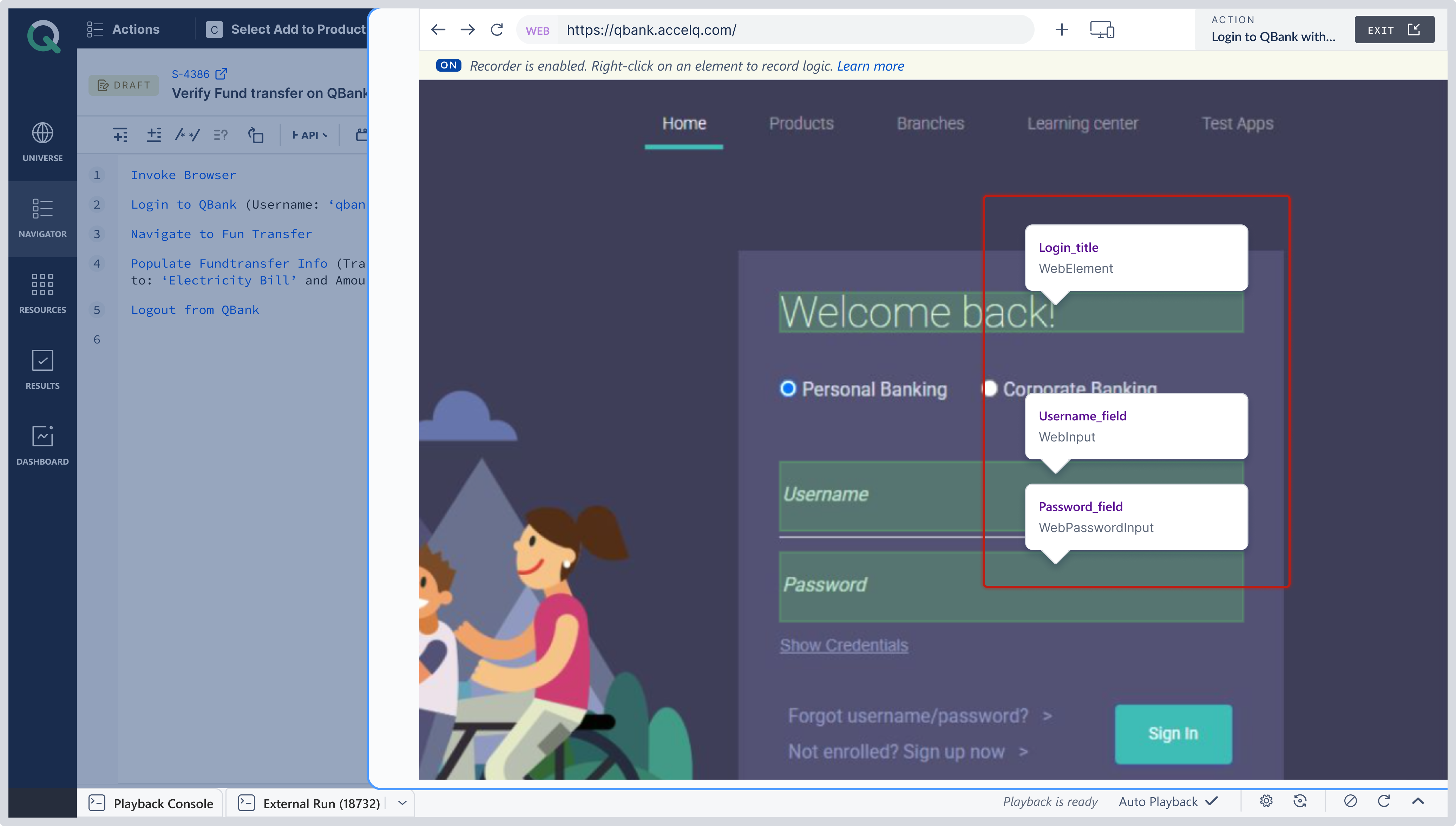
Task: Click the Logout from QBank step
Action: click(195, 310)
